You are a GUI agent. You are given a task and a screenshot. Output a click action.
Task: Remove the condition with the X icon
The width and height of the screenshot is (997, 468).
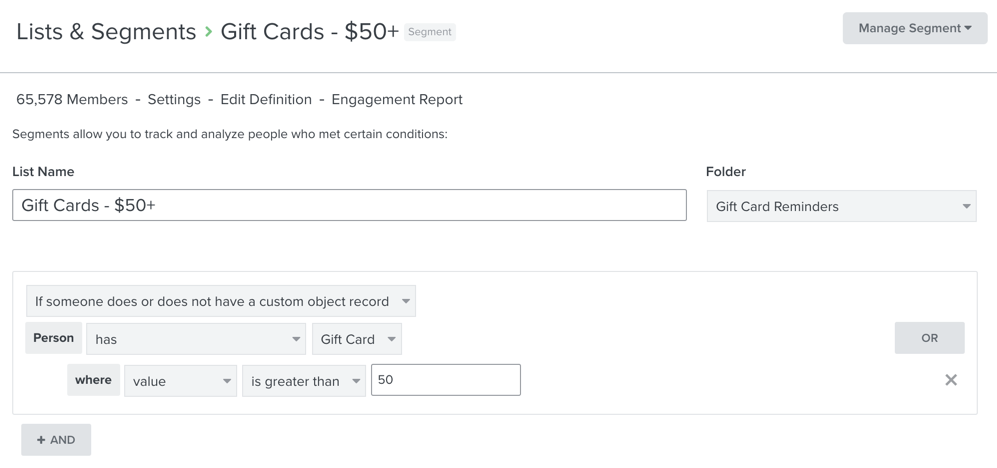951,380
